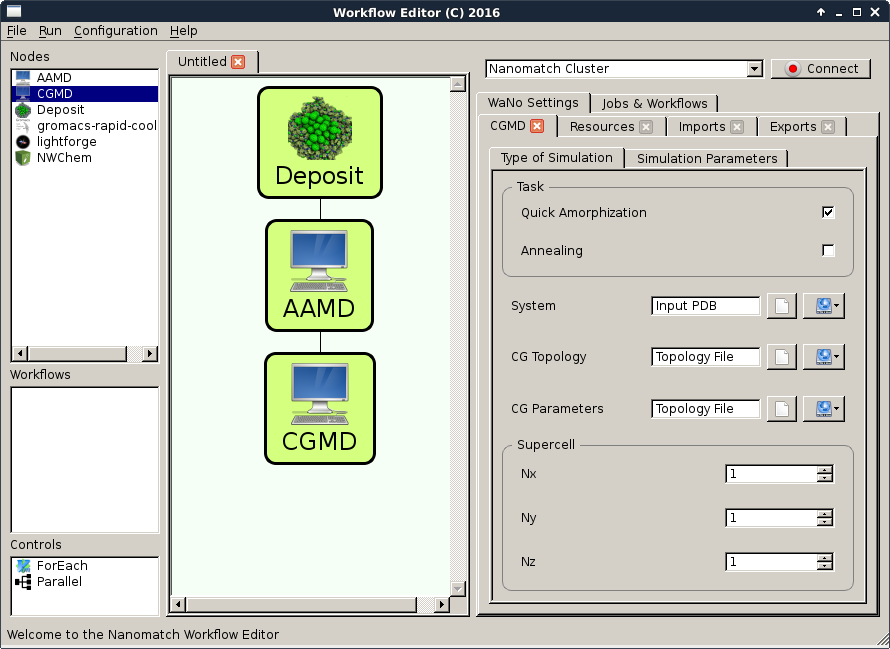
Task: Open local file browser for System input
Action: click(781, 306)
